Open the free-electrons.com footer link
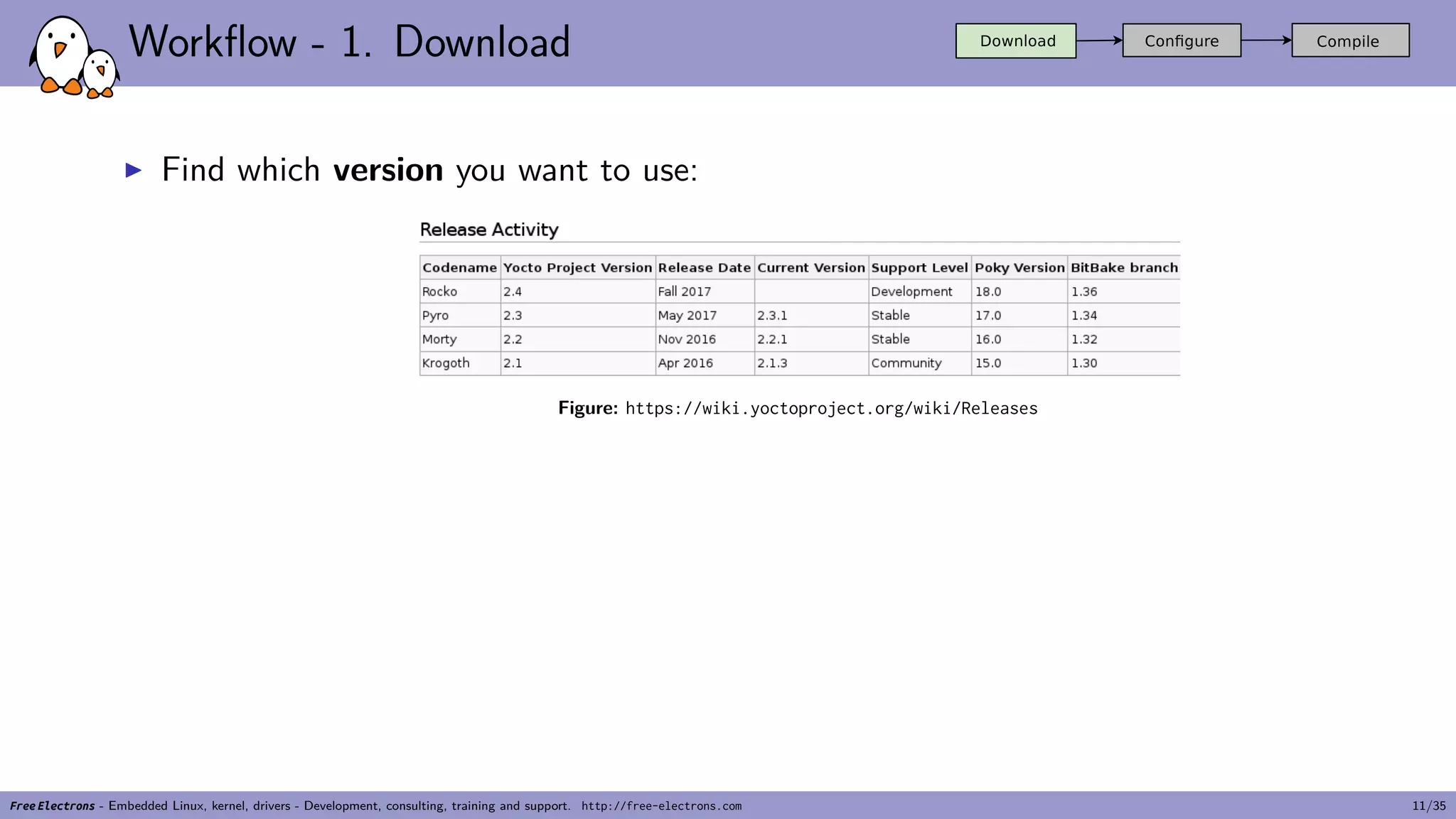 (661, 805)
